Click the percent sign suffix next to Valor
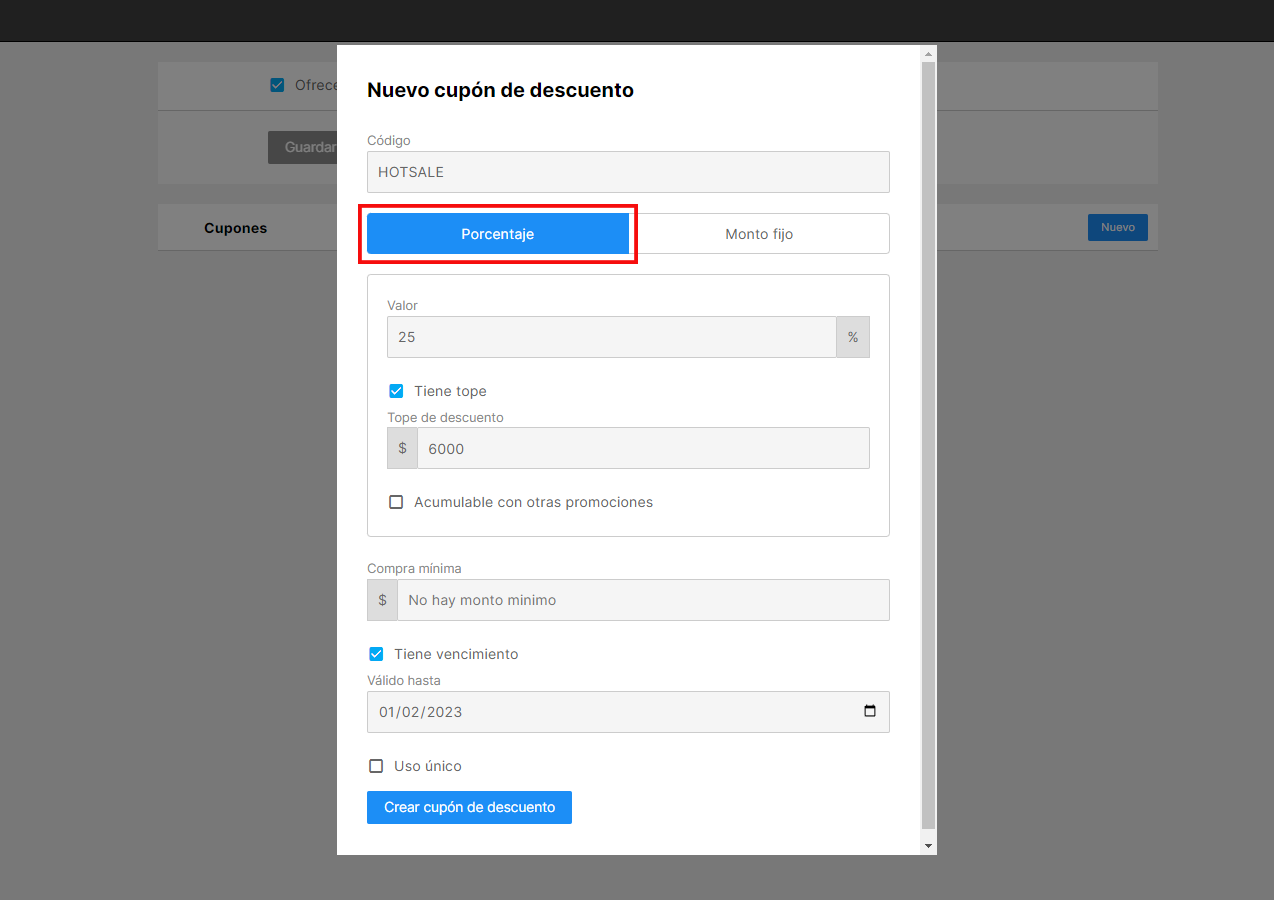1274x900 pixels. pyautogui.click(x=853, y=337)
